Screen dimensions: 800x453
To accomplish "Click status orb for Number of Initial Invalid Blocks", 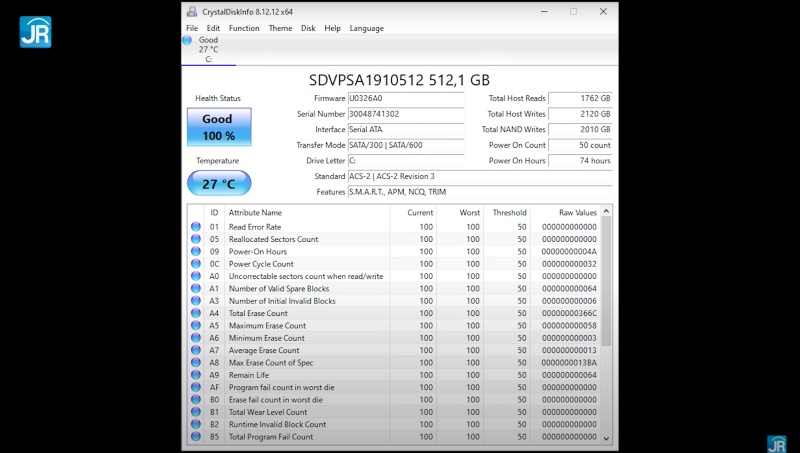I will point(196,300).
